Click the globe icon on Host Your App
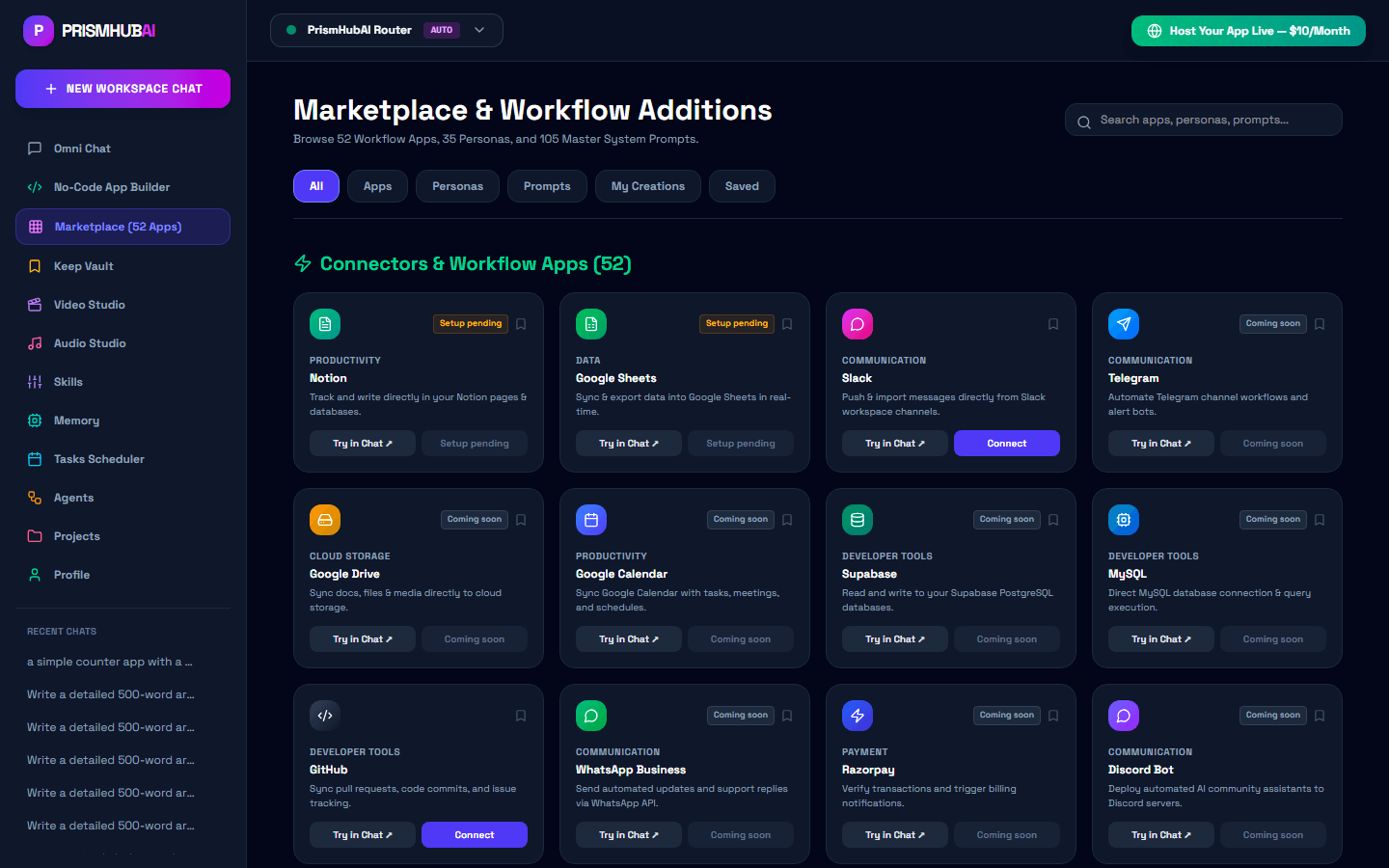Screen dimensions: 1389x868 (1155, 31)
